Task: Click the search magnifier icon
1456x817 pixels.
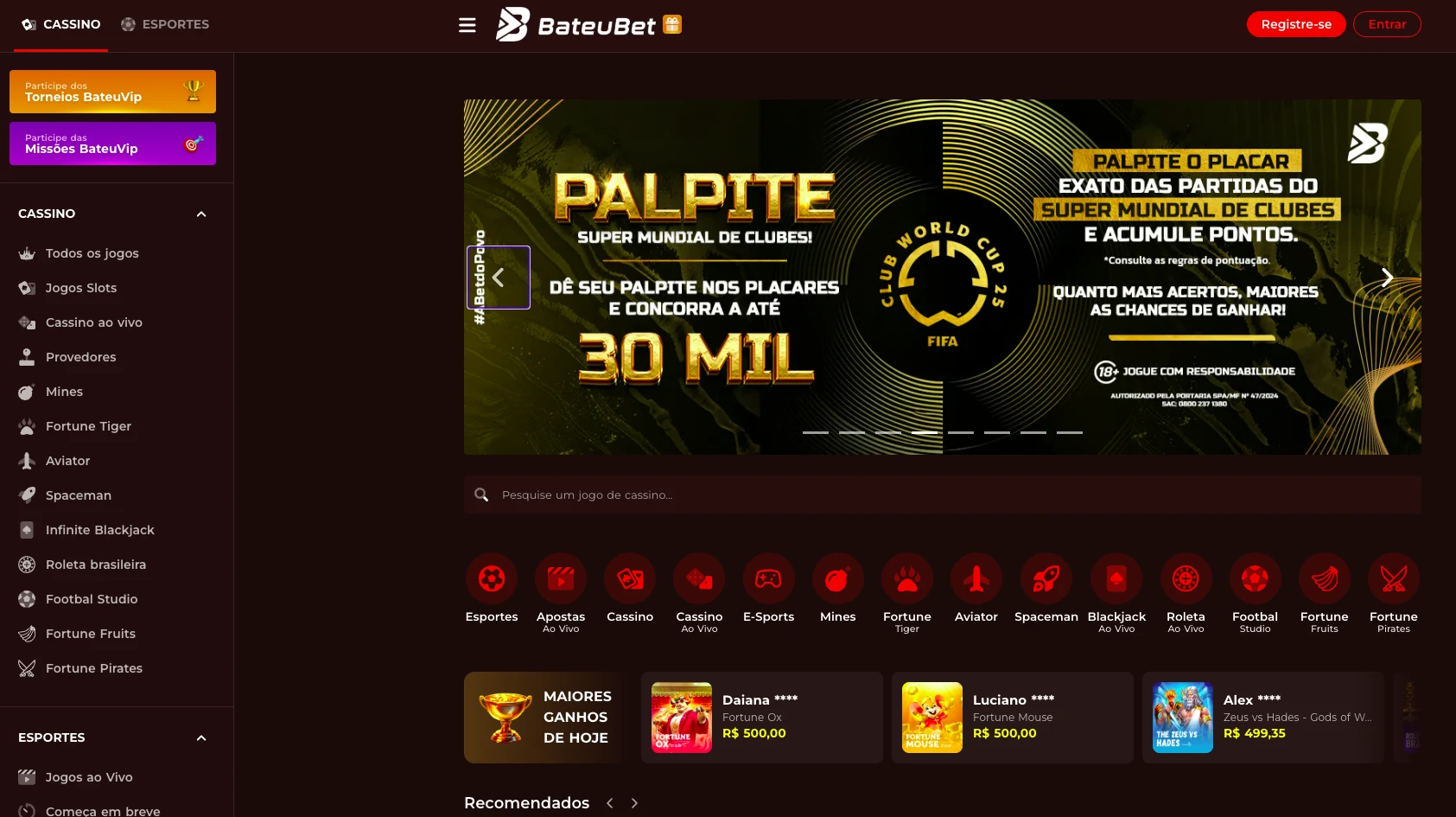Action: click(x=481, y=495)
